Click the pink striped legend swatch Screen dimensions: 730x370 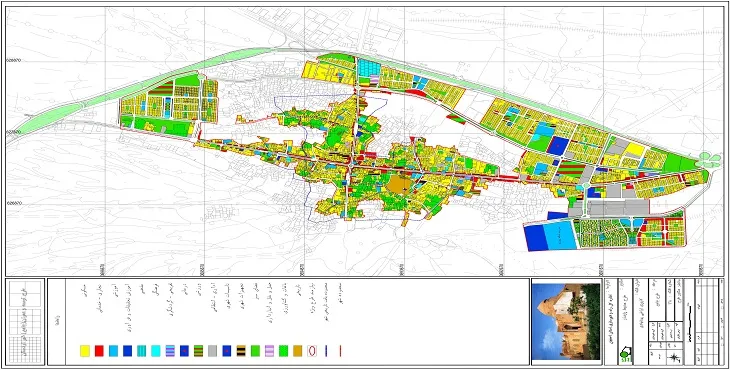tap(270, 351)
